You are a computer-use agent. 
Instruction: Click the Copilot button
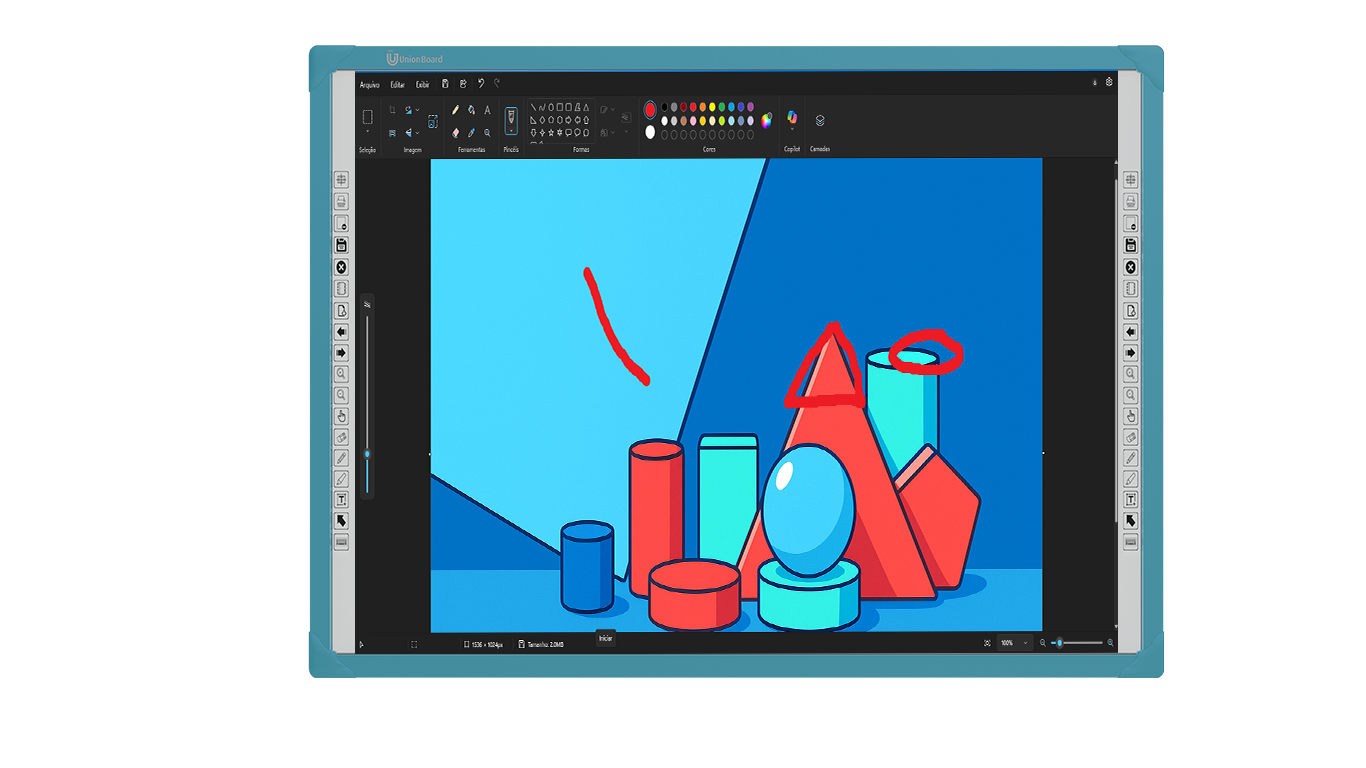point(792,118)
